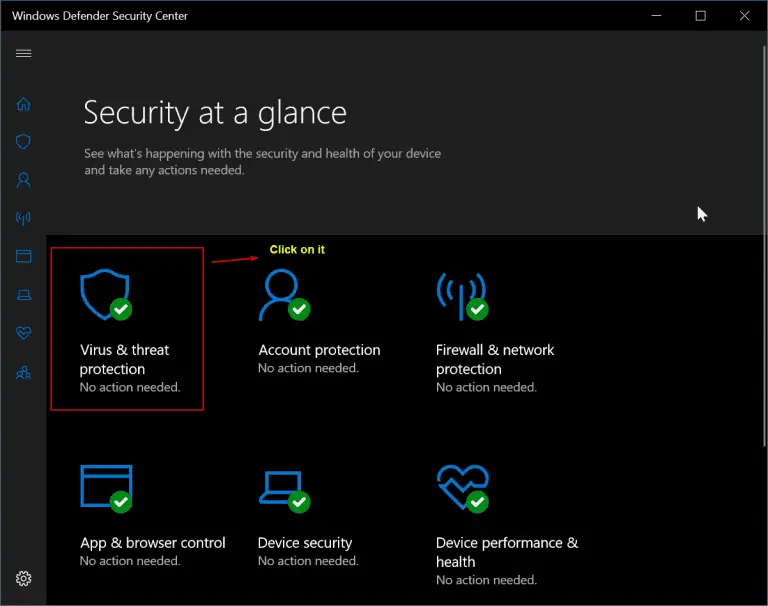This screenshot has height=606, width=768.
Task: Select the account protection person sidebar icon
Action: pos(24,180)
